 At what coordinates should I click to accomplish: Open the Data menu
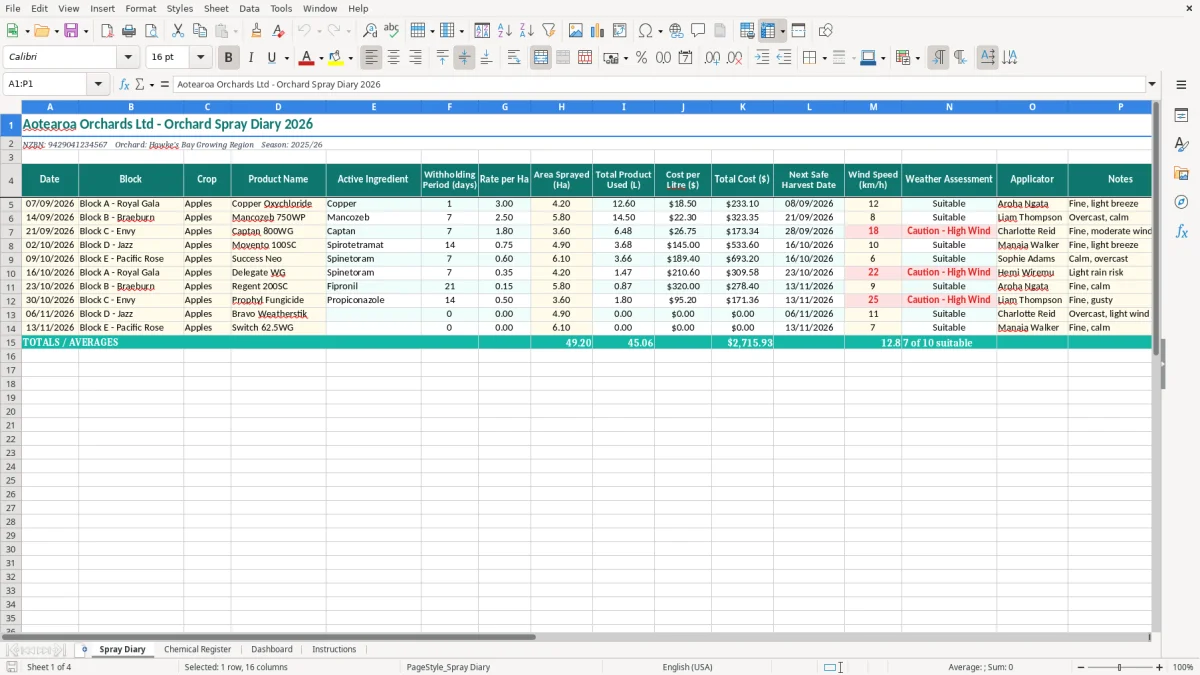(249, 8)
